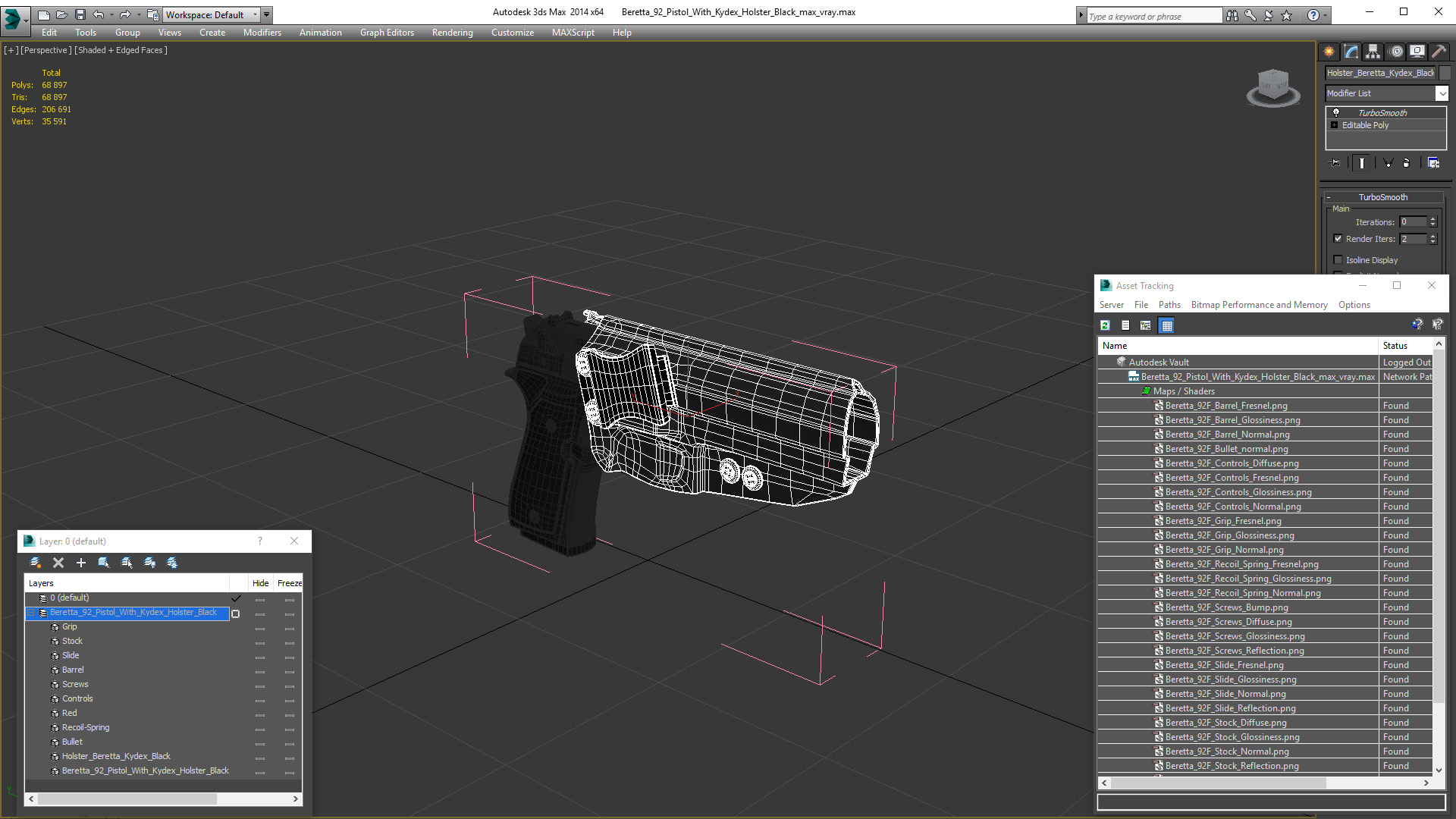1456x819 pixels.
Task: Open the Motion panel tab
Action: tap(1396, 52)
